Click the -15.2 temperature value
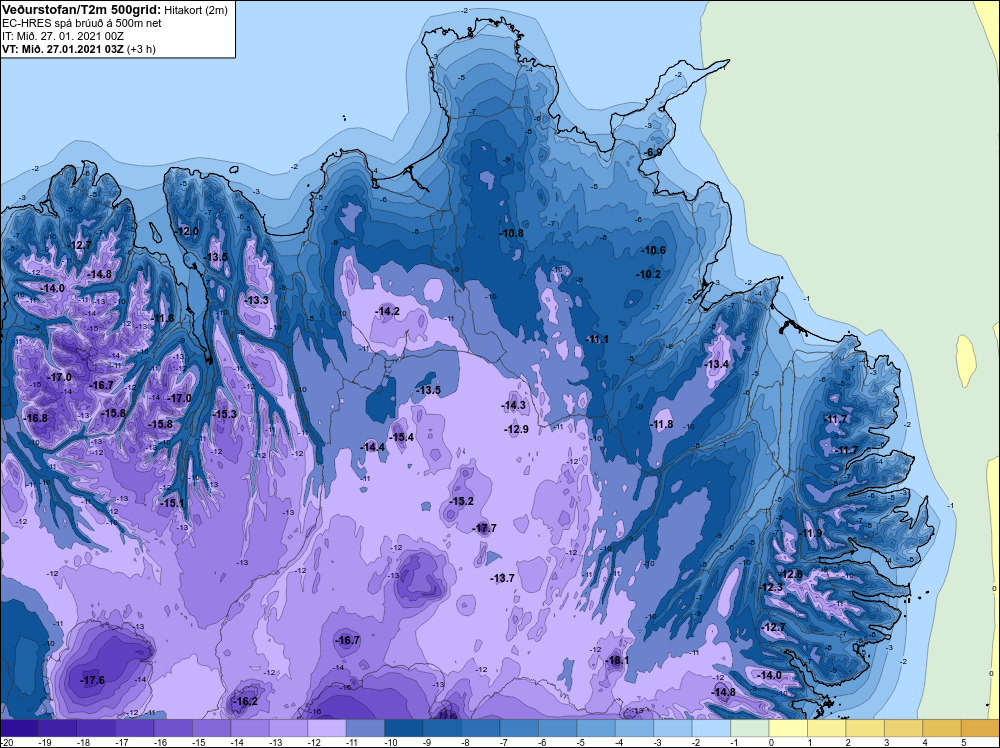Image resolution: width=1000 pixels, height=748 pixels. (x=461, y=501)
